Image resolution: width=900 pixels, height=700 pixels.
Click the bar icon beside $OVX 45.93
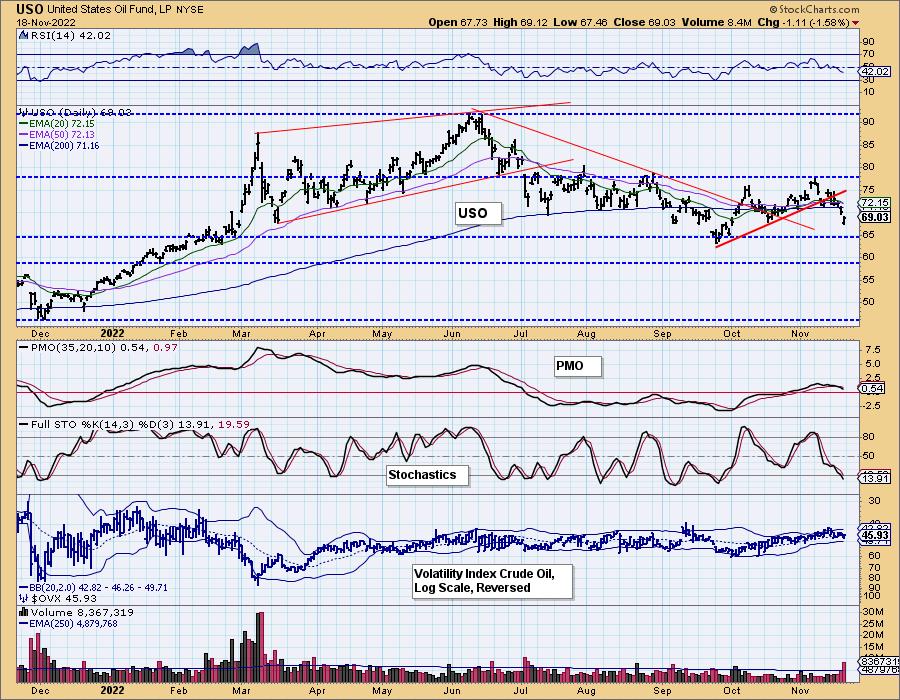[x=24, y=598]
